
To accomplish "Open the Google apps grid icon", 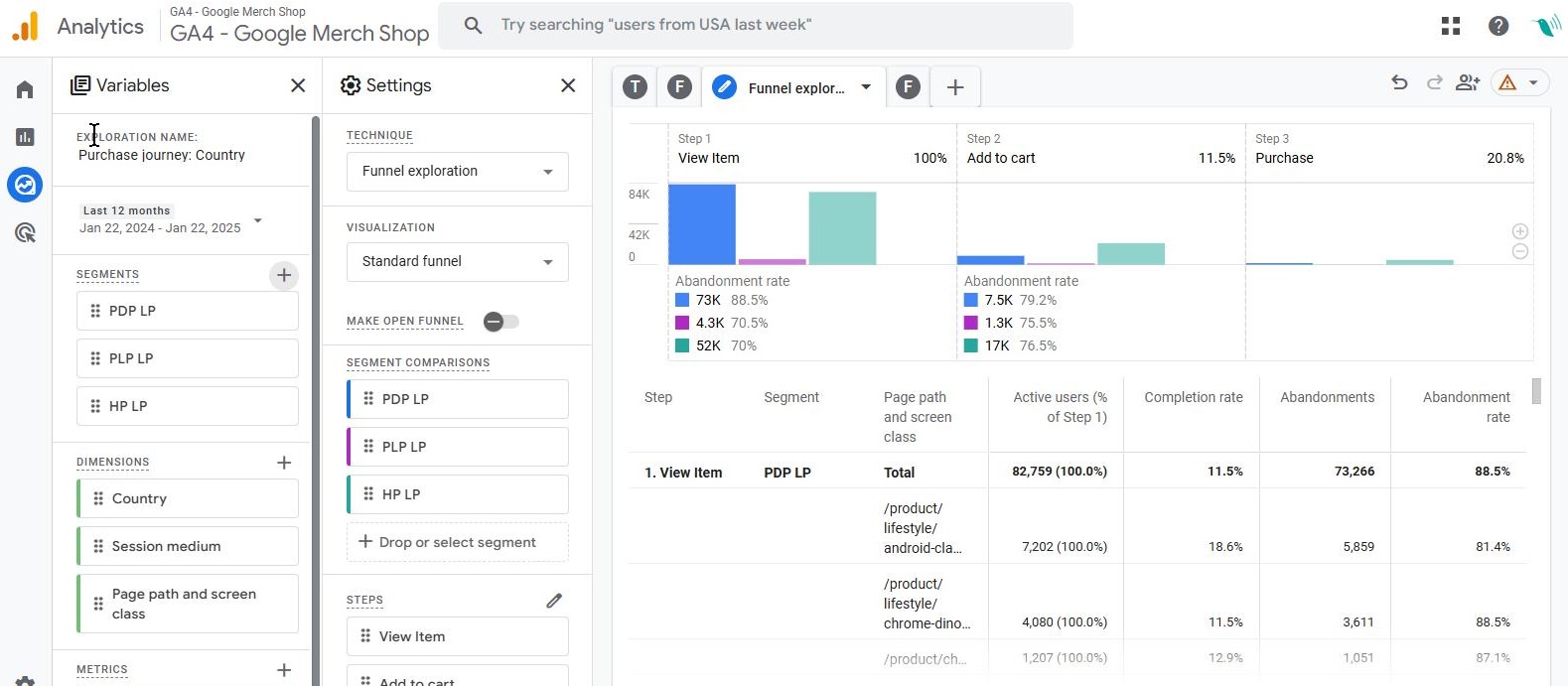I will 1451,26.
